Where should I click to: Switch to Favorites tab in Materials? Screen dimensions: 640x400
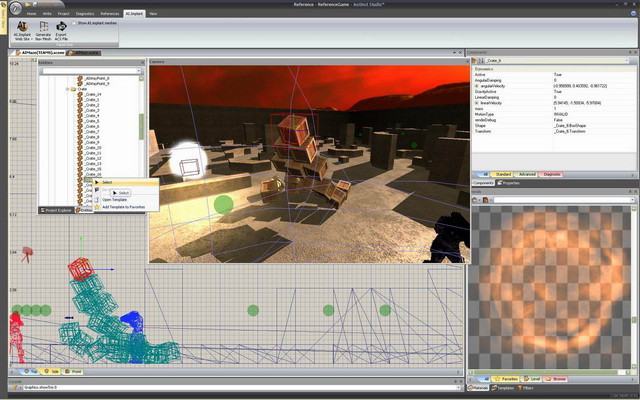pyautogui.click(x=506, y=379)
